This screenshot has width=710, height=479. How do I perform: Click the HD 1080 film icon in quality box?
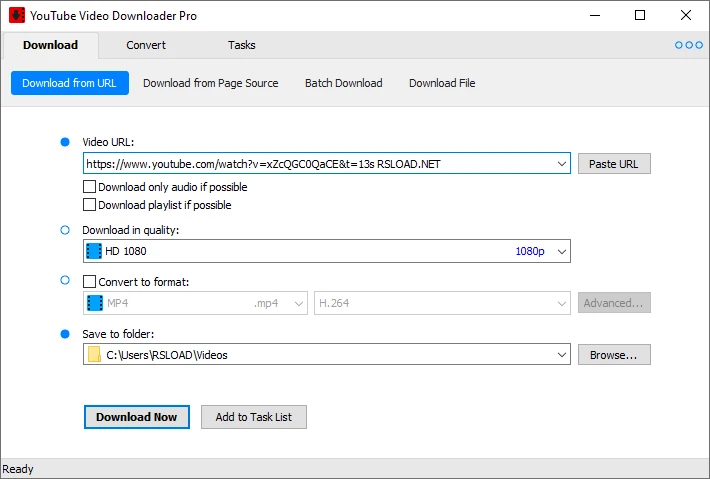point(94,251)
